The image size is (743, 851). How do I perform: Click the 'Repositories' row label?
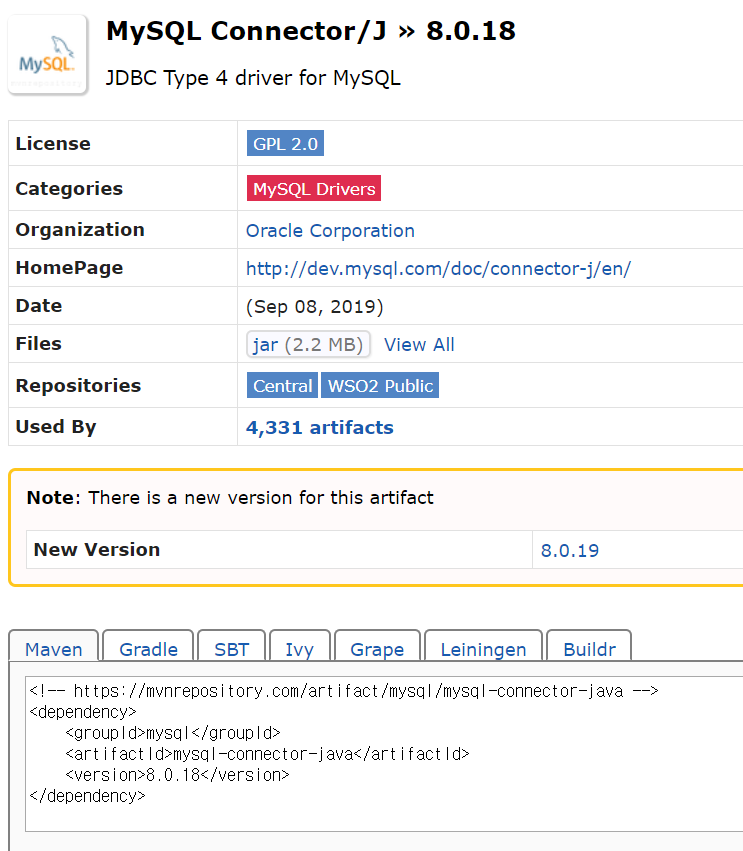(x=78, y=385)
